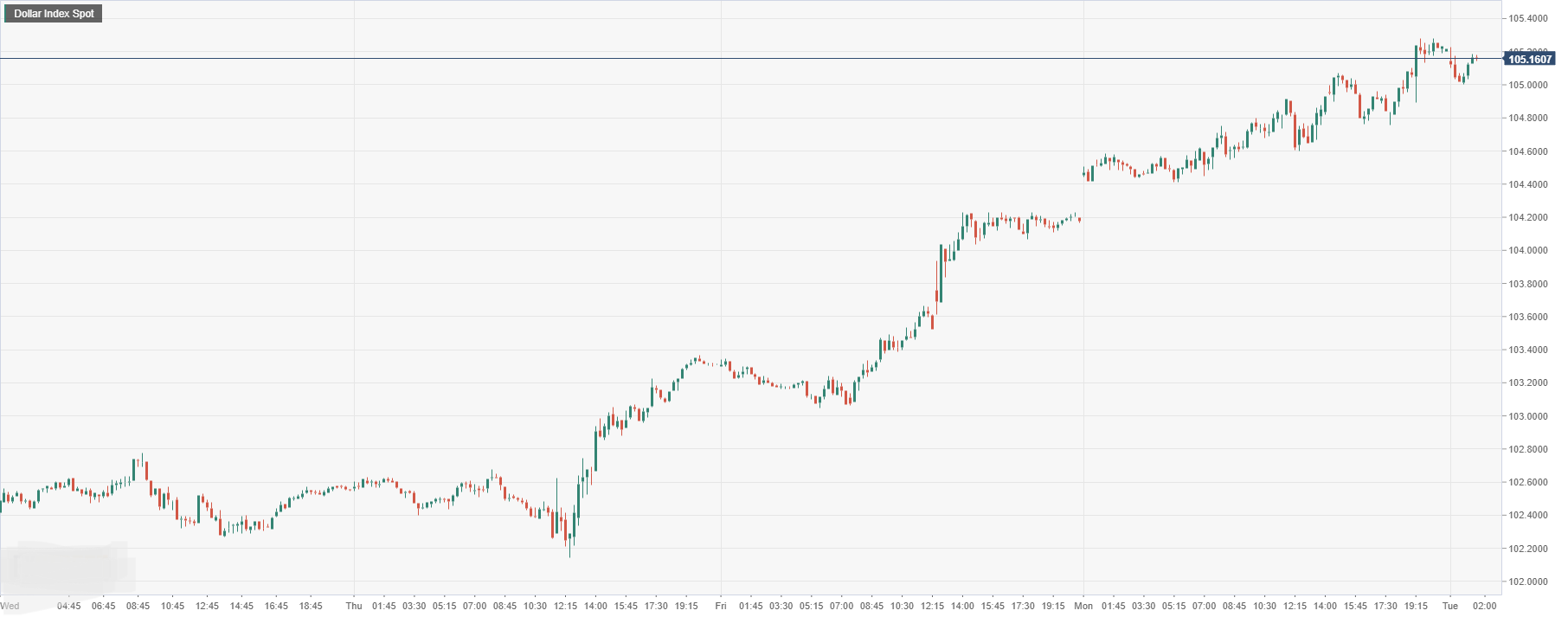The image size is (1568, 617).
Task: Click the 103.0000 price axis label
Action: tap(1528, 416)
